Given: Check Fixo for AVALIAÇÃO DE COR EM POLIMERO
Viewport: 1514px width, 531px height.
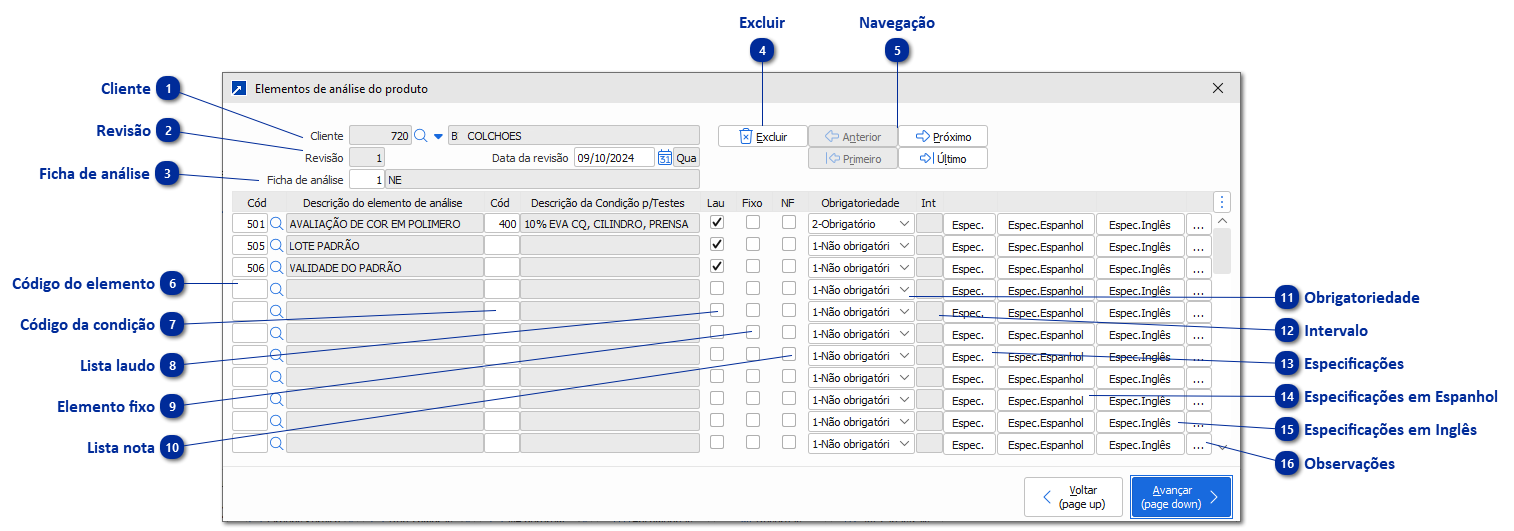Looking at the screenshot, I should 752,223.
